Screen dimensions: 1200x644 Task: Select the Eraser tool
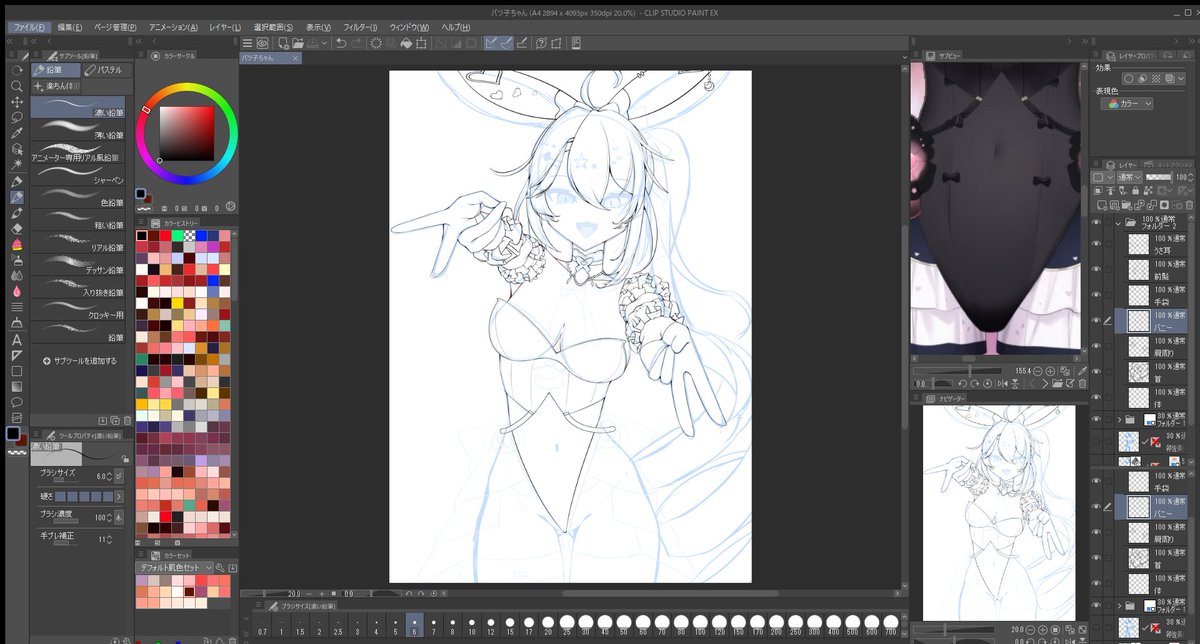[16, 228]
